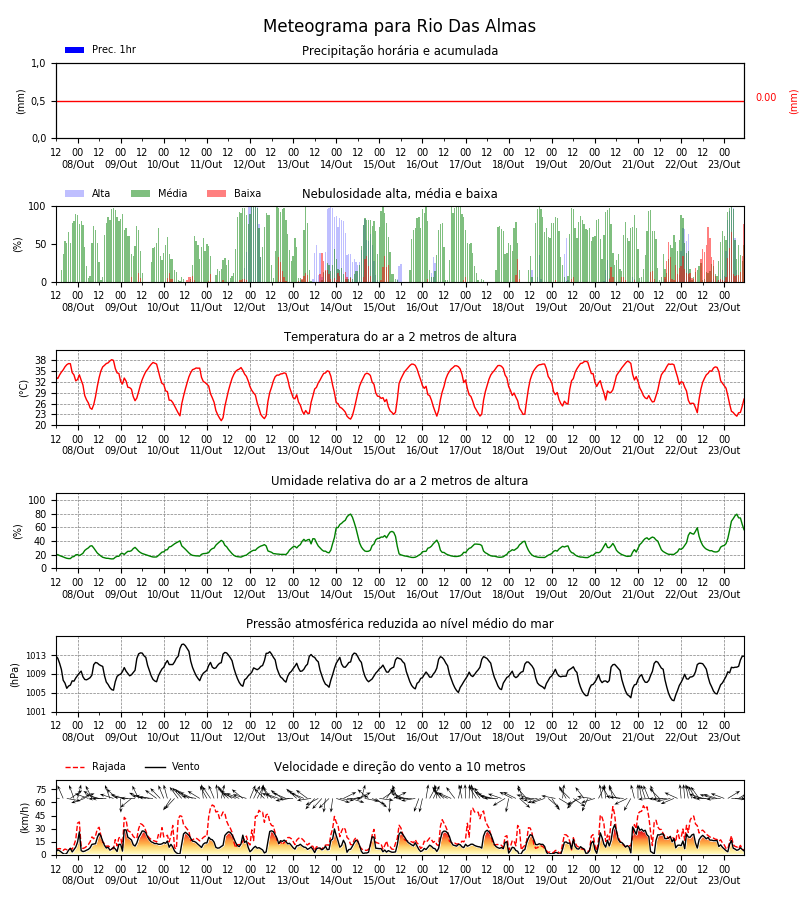Click the Temperatura do ar chart title
This screenshot has height=900, width=800.
coord(400,336)
